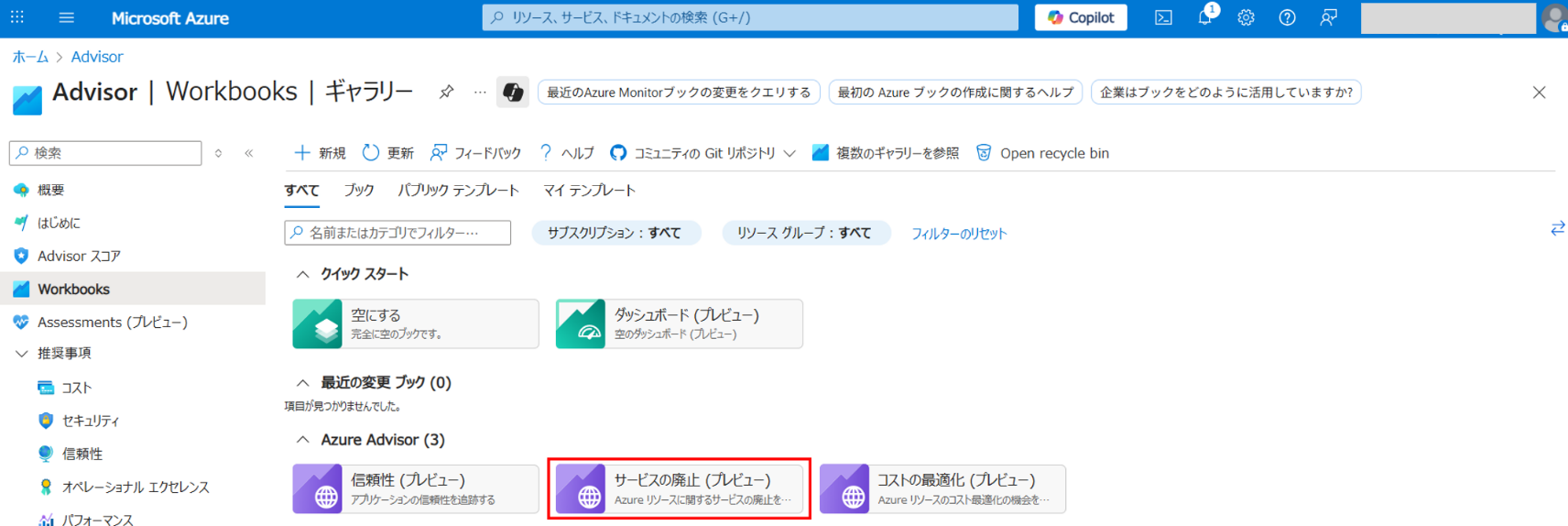
Task: Open the リソース グループ : すべて filter
Action: click(806, 233)
